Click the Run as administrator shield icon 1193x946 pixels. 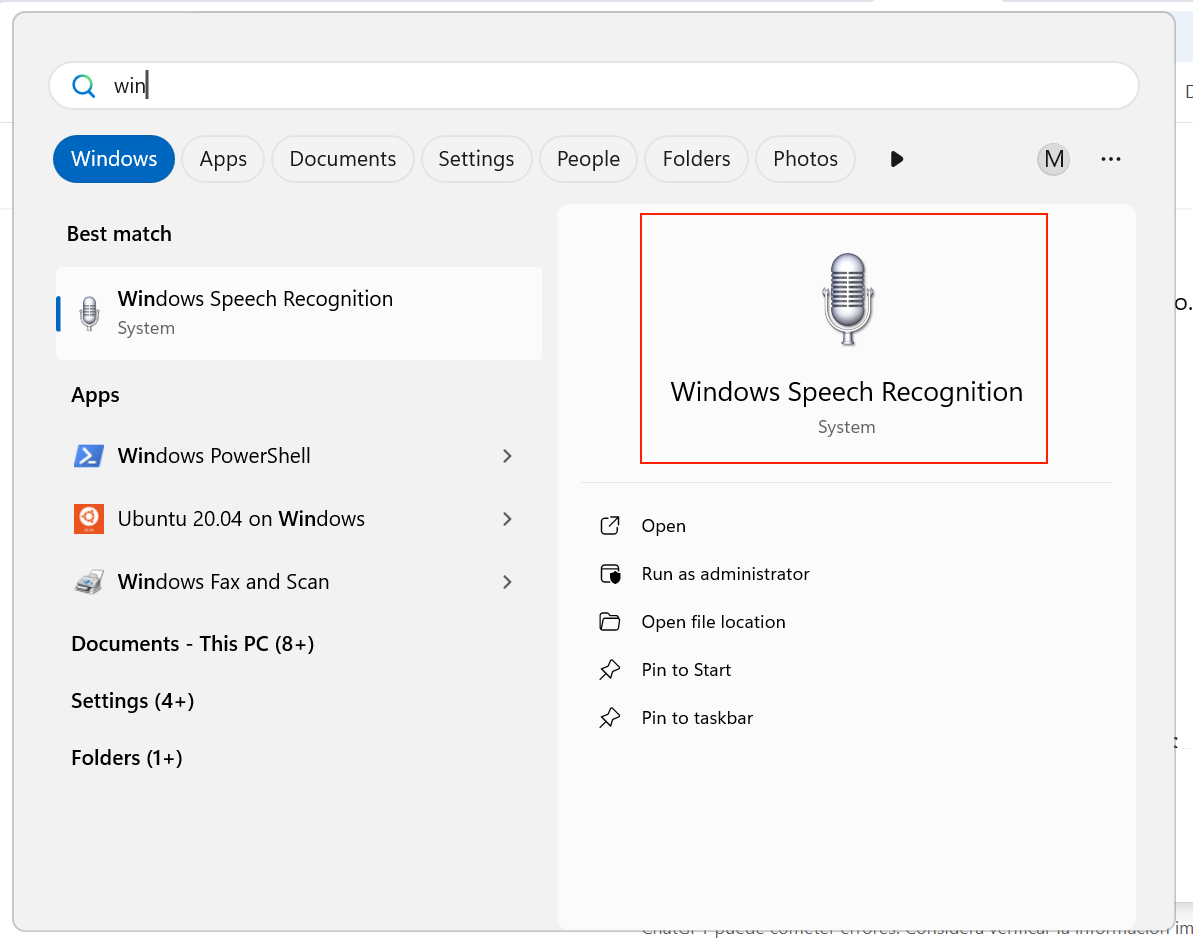coord(610,574)
